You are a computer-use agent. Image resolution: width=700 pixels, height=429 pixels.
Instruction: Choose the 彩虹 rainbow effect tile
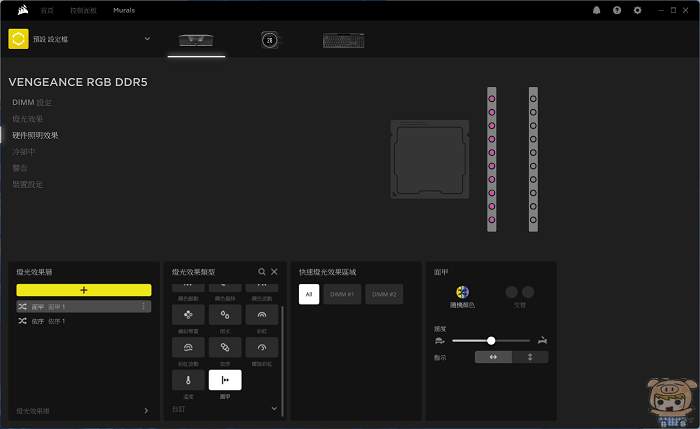coord(262,315)
